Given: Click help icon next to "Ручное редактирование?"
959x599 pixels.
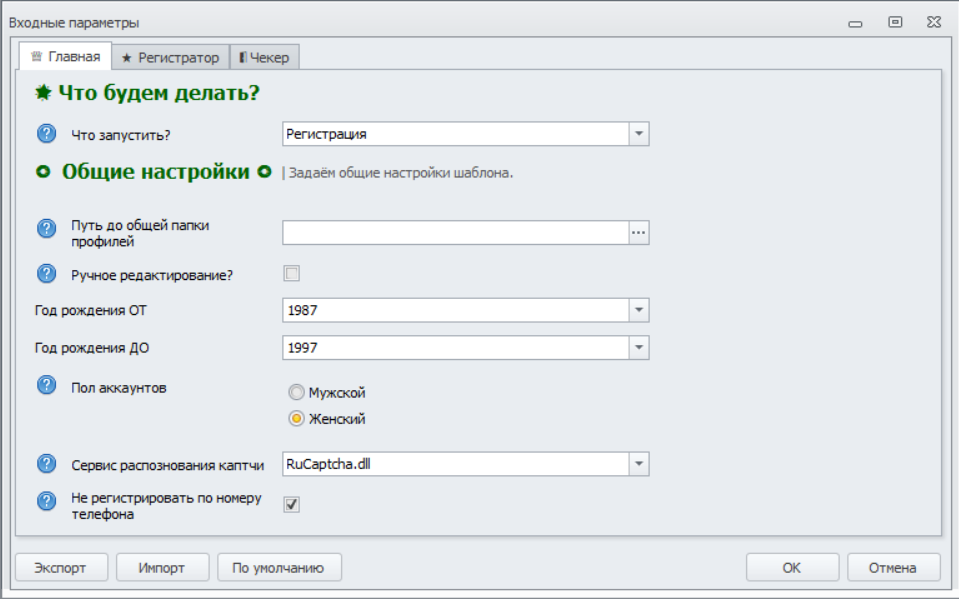Looking at the screenshot, I should tap(46, 273).
